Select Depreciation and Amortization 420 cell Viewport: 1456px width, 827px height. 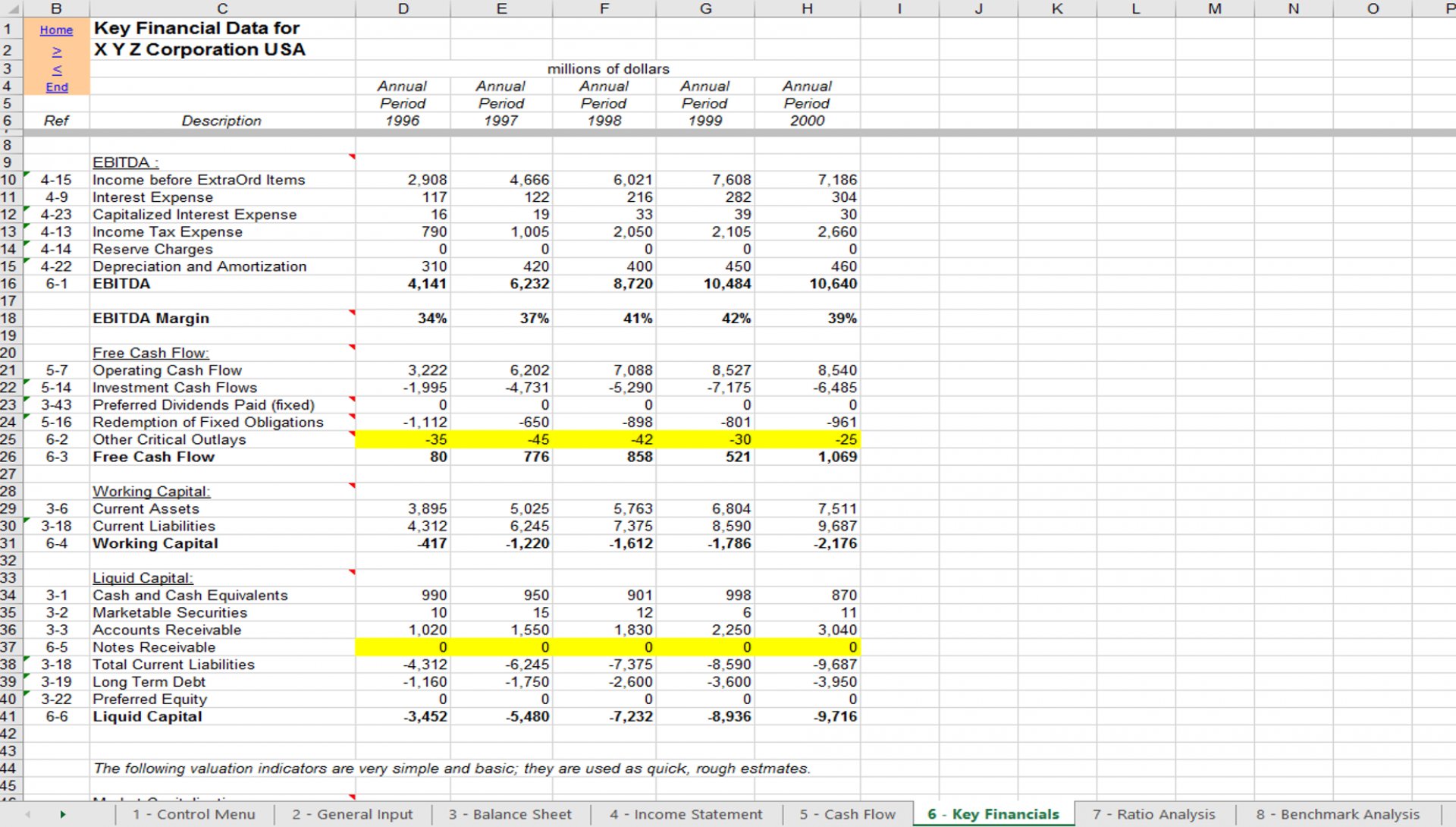(501, 266)
